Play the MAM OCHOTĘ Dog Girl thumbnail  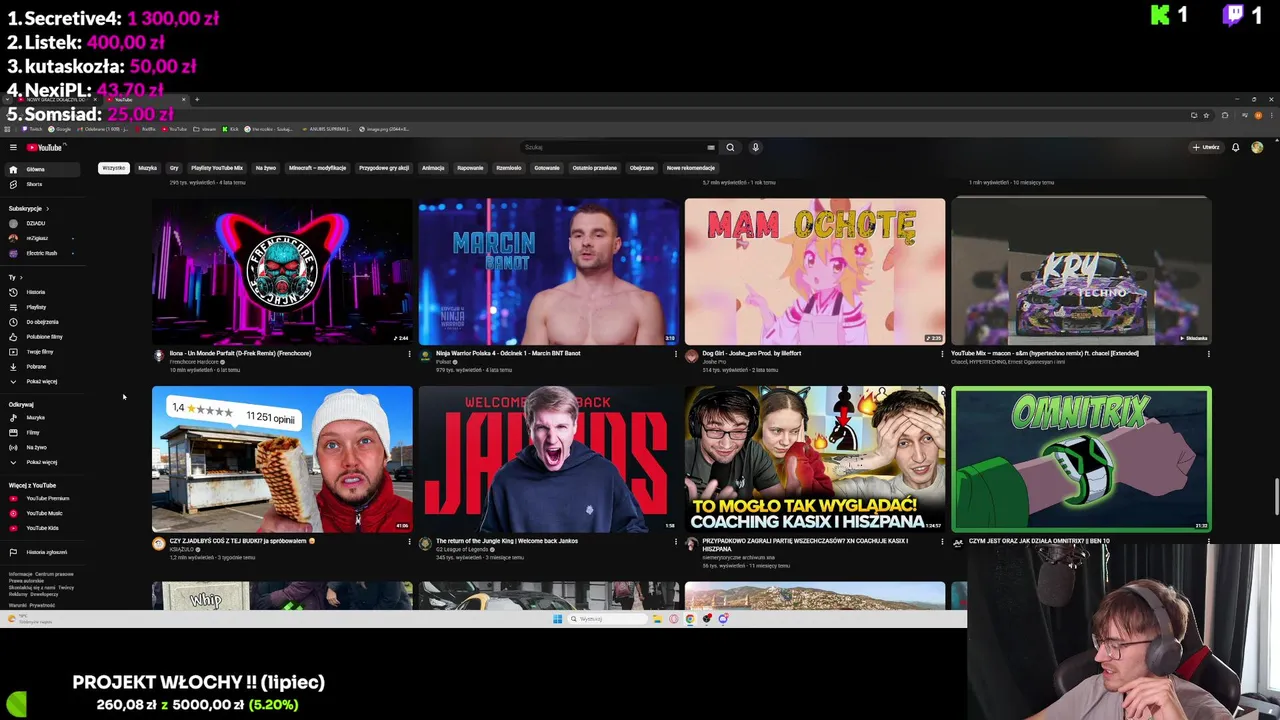pyautogui.click(x=815, y=271)
